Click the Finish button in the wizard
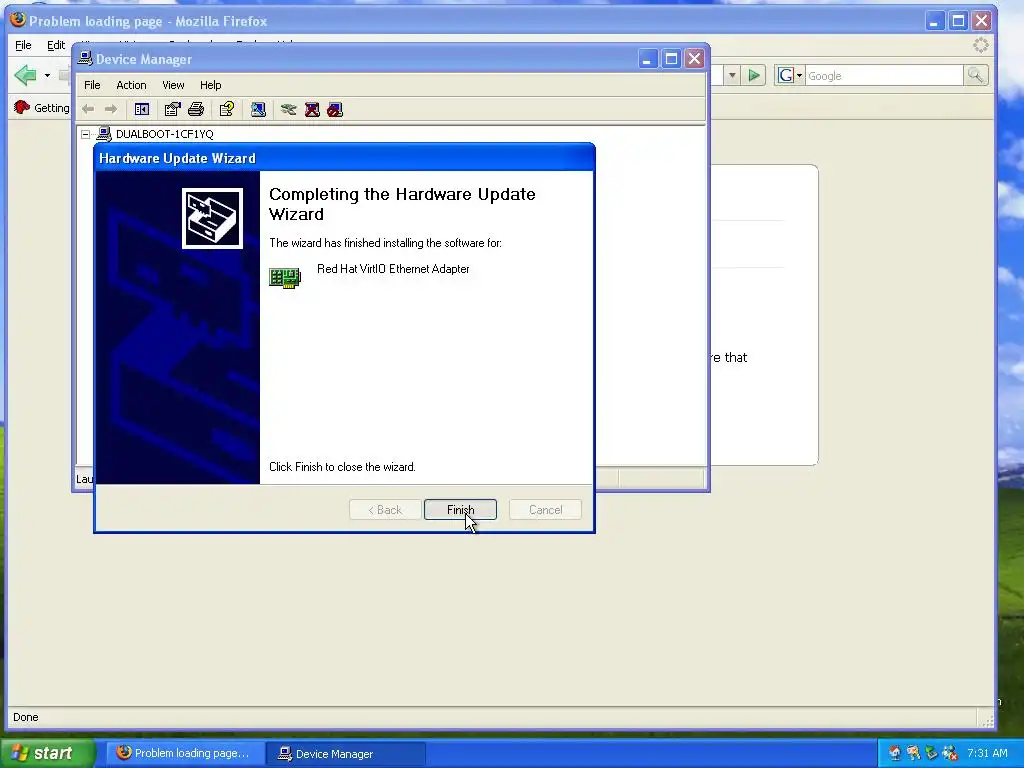Screen dimensions: 1024x768 (460, 509)
